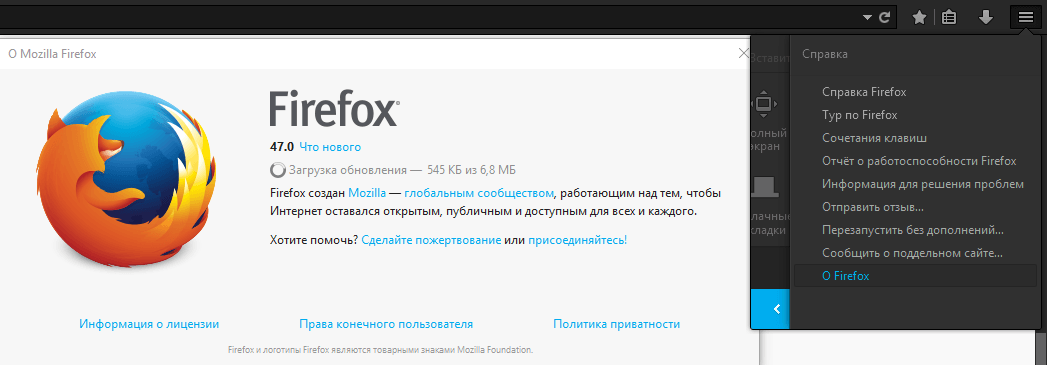Click the reload page icon

tap(884, 17)
